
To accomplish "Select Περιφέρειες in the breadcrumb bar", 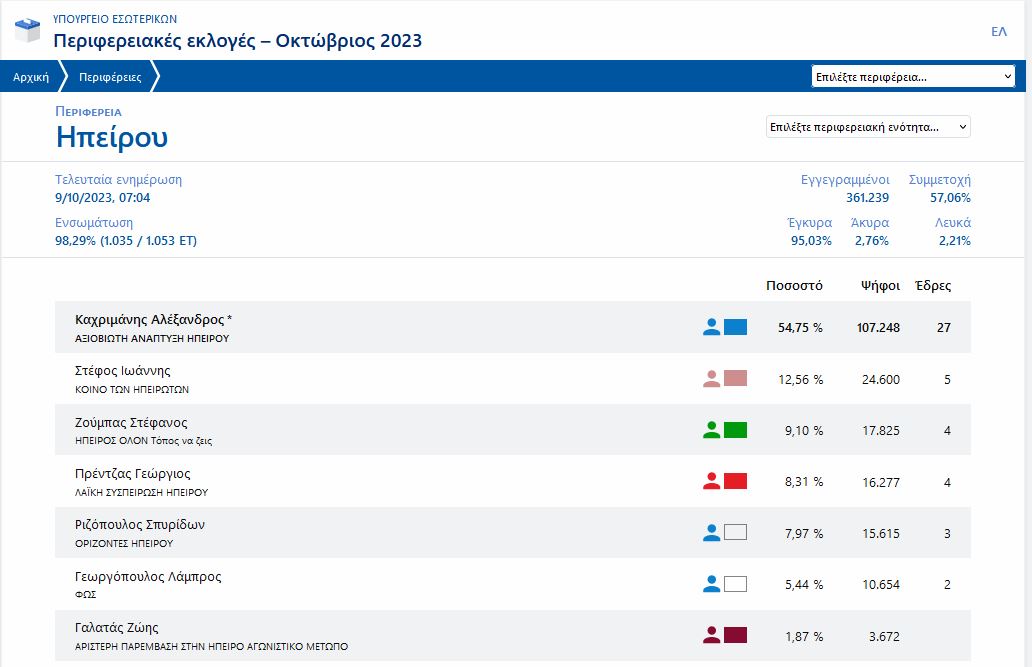I will tap(110, 77).
